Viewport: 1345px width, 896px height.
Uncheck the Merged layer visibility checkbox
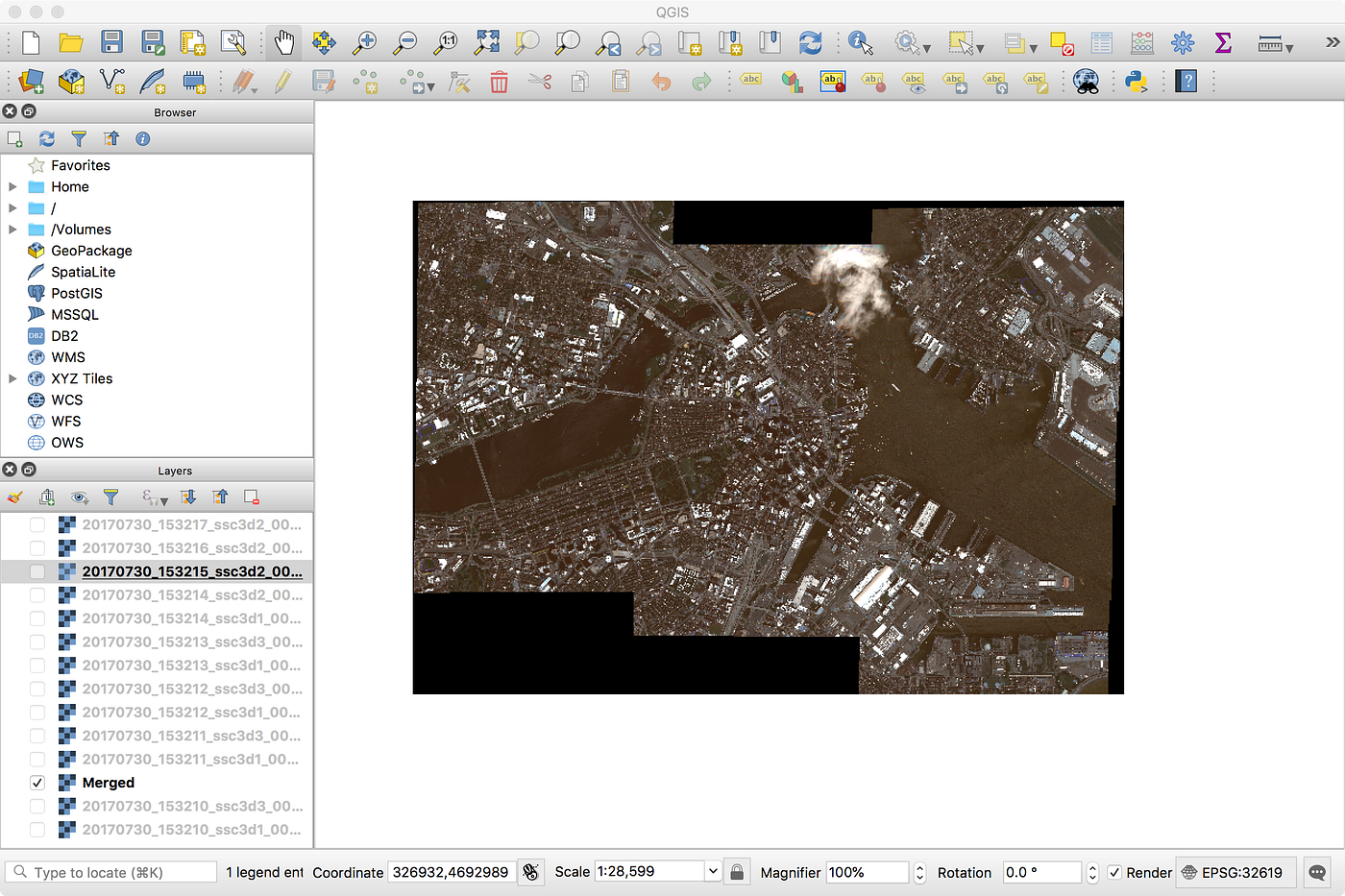point(37,783)
